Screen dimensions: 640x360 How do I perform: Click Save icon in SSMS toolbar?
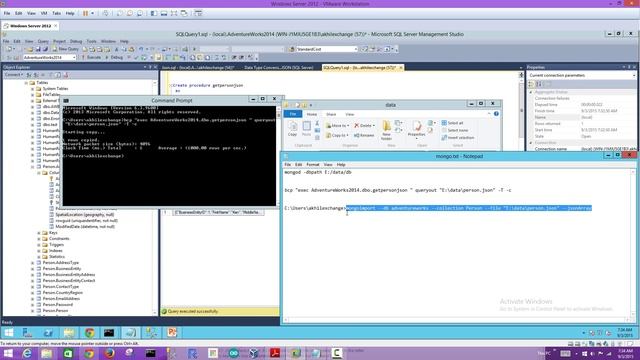point(38,49)
